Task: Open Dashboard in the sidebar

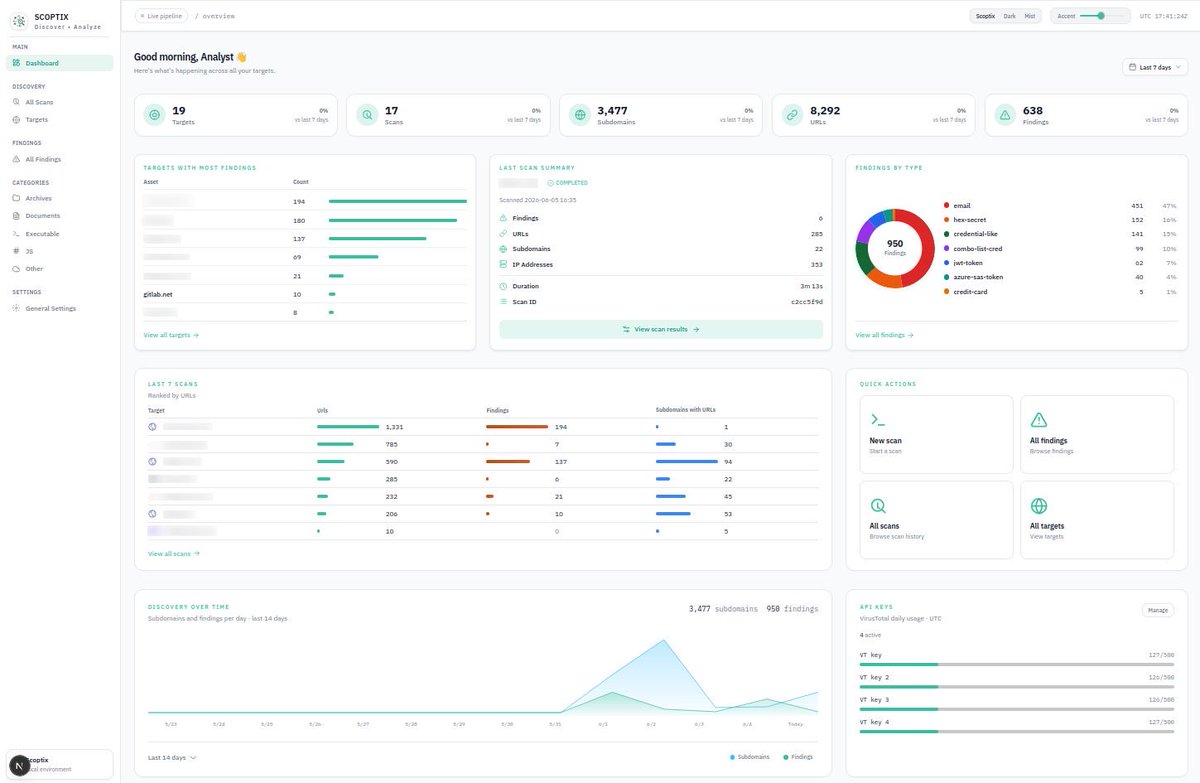Action: click(x=60, y=63)
